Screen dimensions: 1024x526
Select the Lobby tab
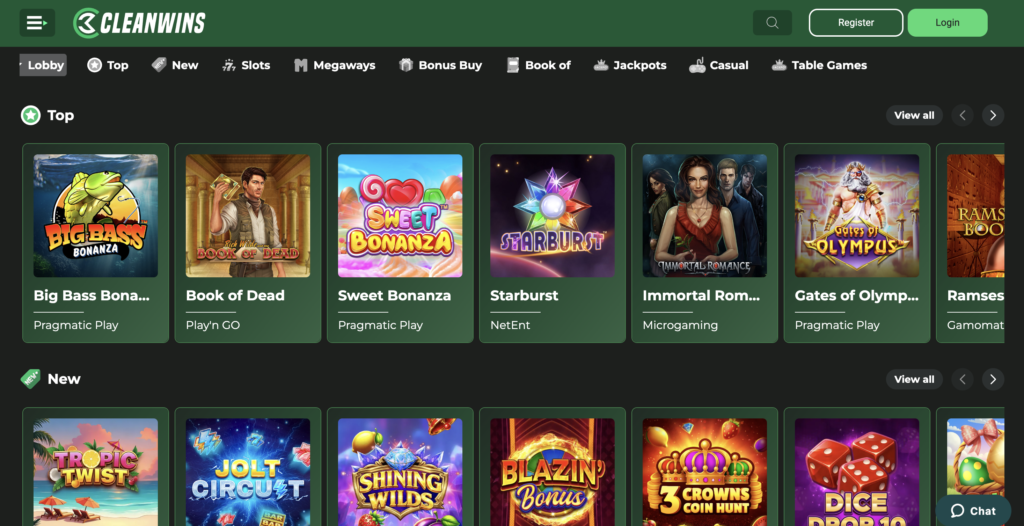click(x=43, y=65)
